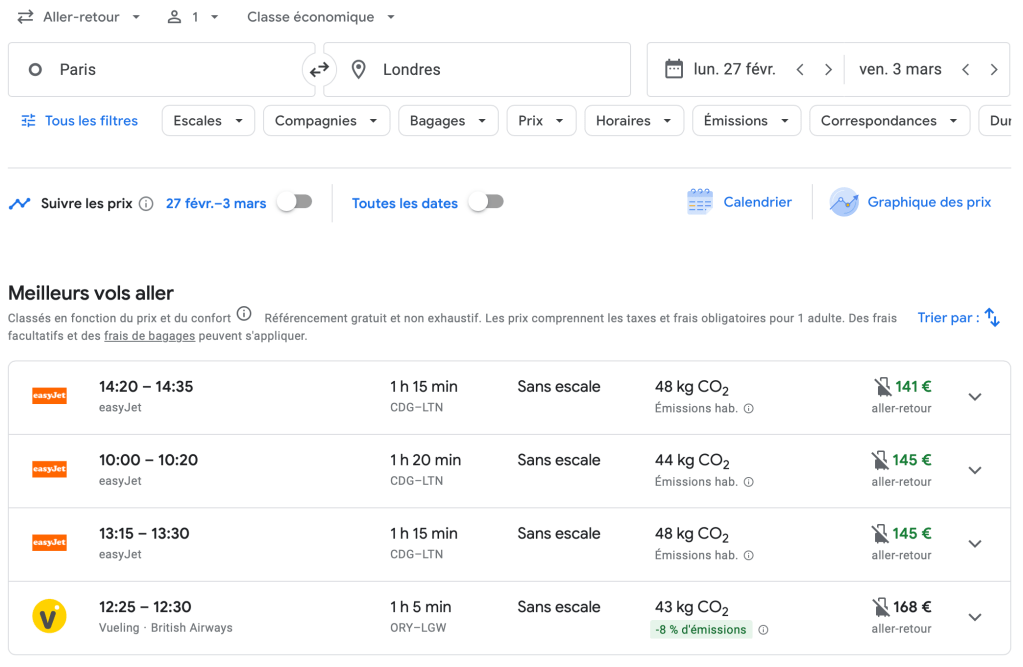Toggle the Toutes les dates switch

coord(485,202)
